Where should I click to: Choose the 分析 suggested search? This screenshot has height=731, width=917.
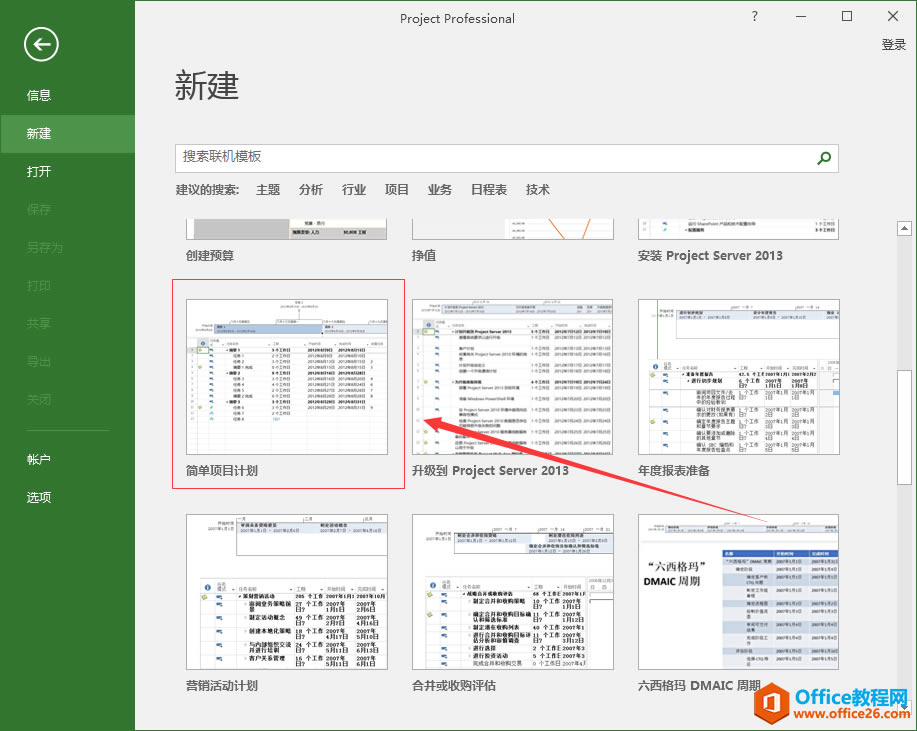[311, 189]
